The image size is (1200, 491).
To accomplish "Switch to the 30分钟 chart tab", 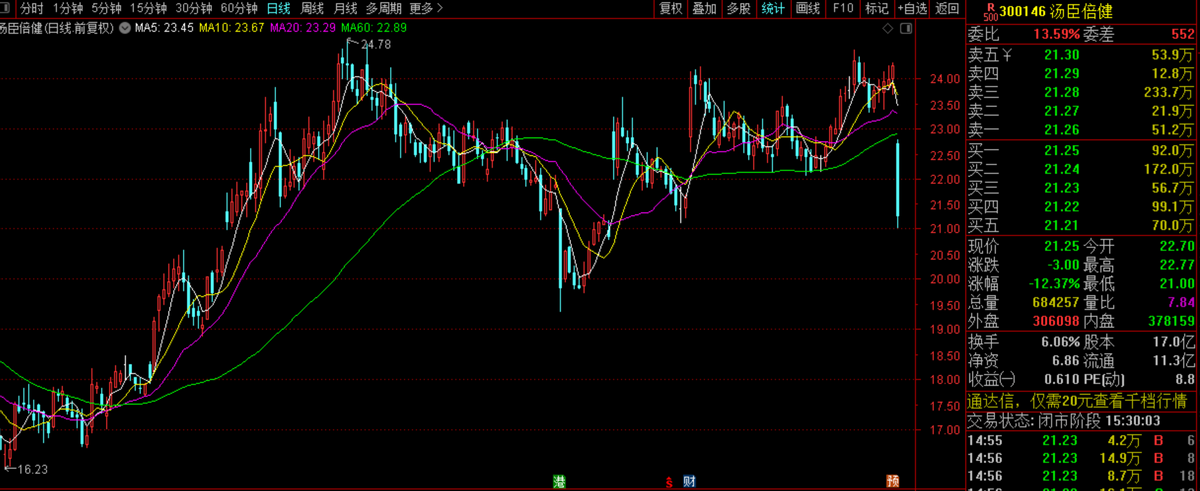I will (x=194, y=9).
